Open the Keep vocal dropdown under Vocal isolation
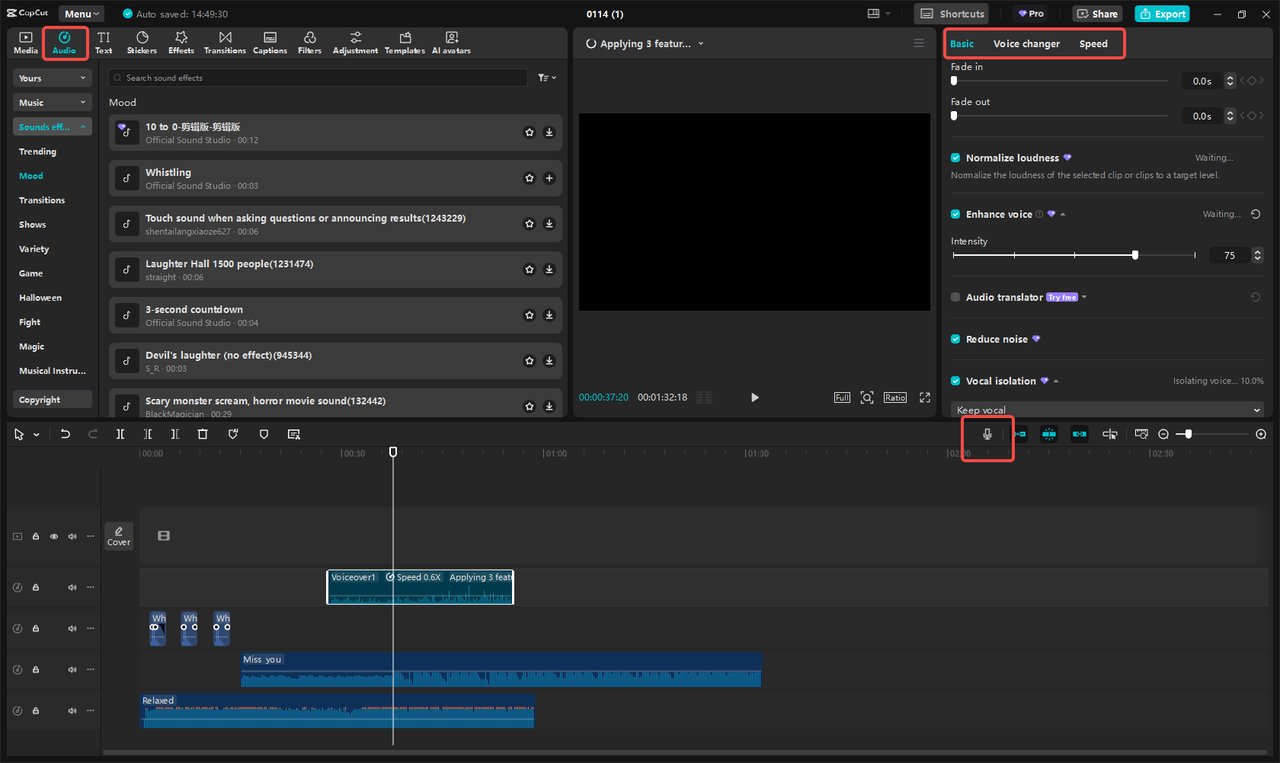Viewport: 1280px width, 763px height. (1106, 407)
